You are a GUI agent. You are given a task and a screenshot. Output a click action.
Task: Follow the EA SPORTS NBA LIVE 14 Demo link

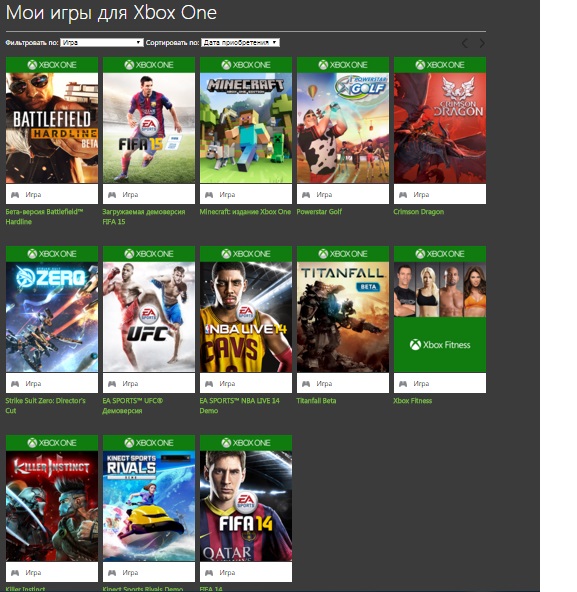[x=240, y=406]
